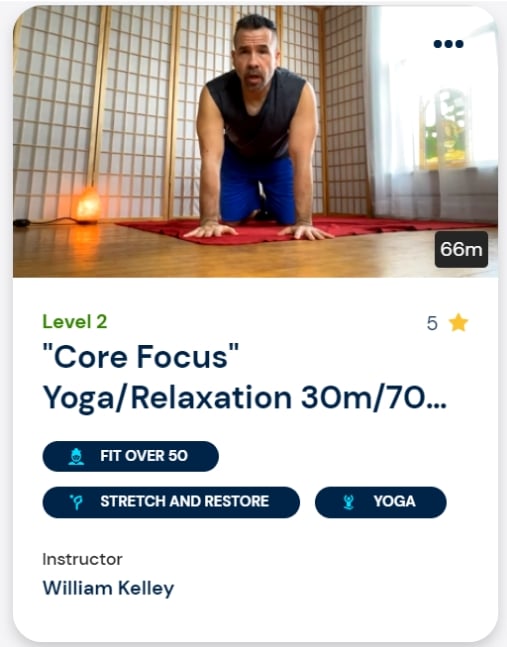Click the Level 2 label
Image resolution: width=507 pixels, height=647 pixels.
pyautogui.click(x=75, y=321)
